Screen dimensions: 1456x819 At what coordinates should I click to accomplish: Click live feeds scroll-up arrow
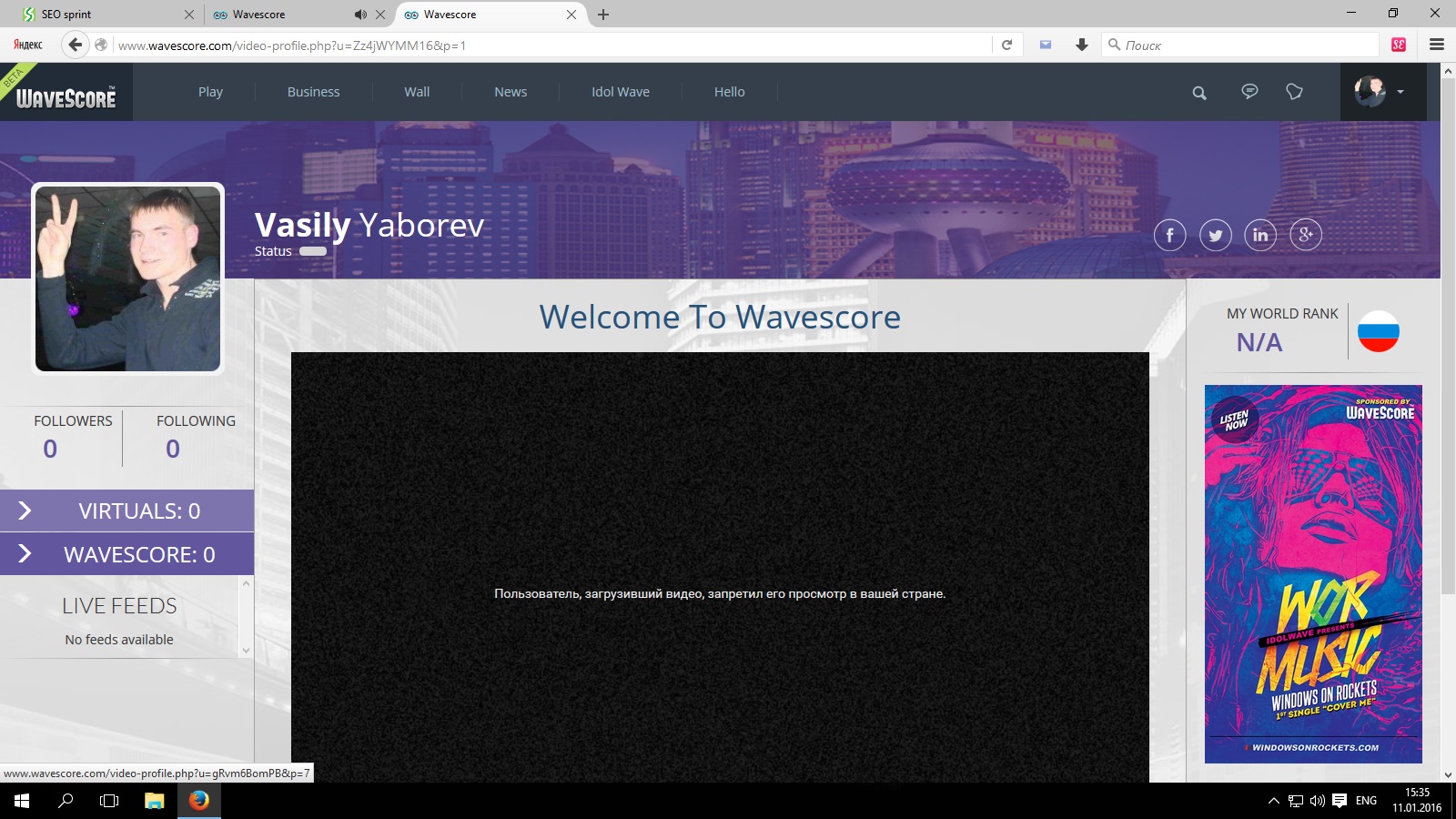(x=246, y=583)
